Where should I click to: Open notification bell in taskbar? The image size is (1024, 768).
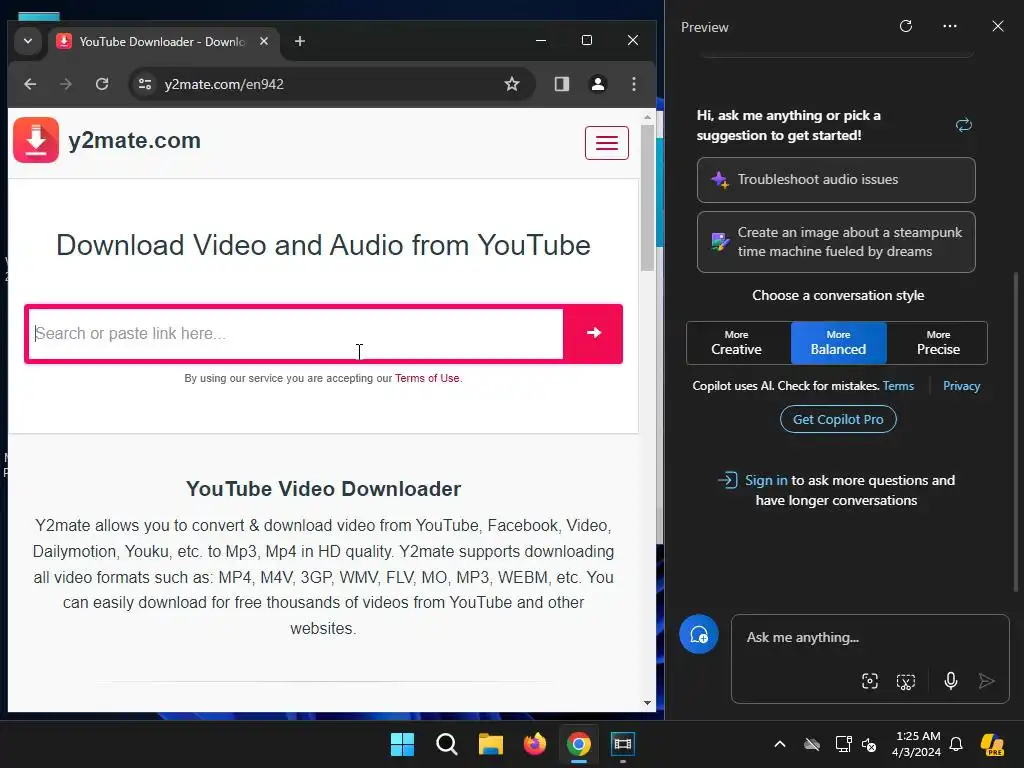[x=955, y=744]
